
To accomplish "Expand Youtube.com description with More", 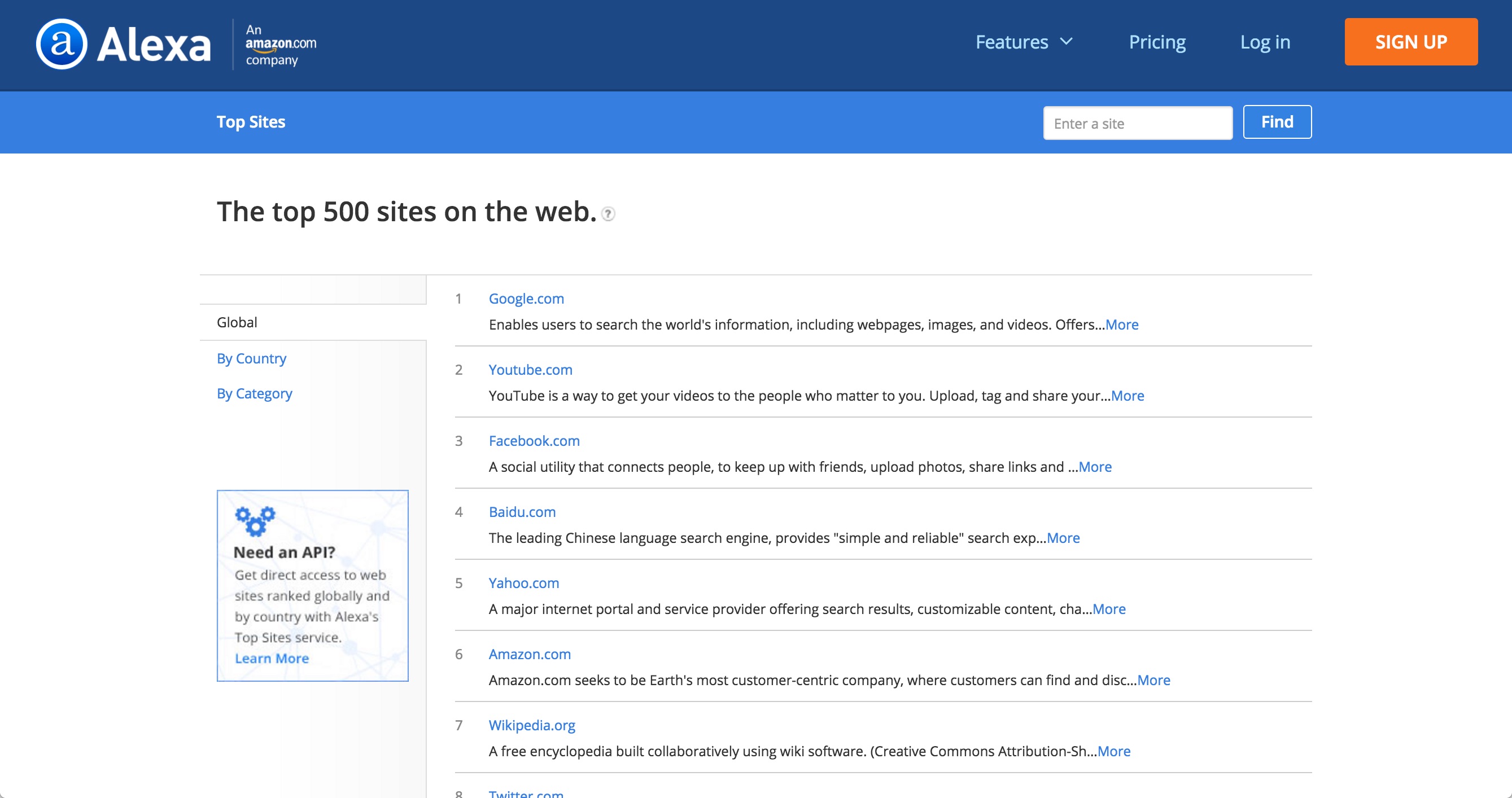I will tap(1127, 396).
